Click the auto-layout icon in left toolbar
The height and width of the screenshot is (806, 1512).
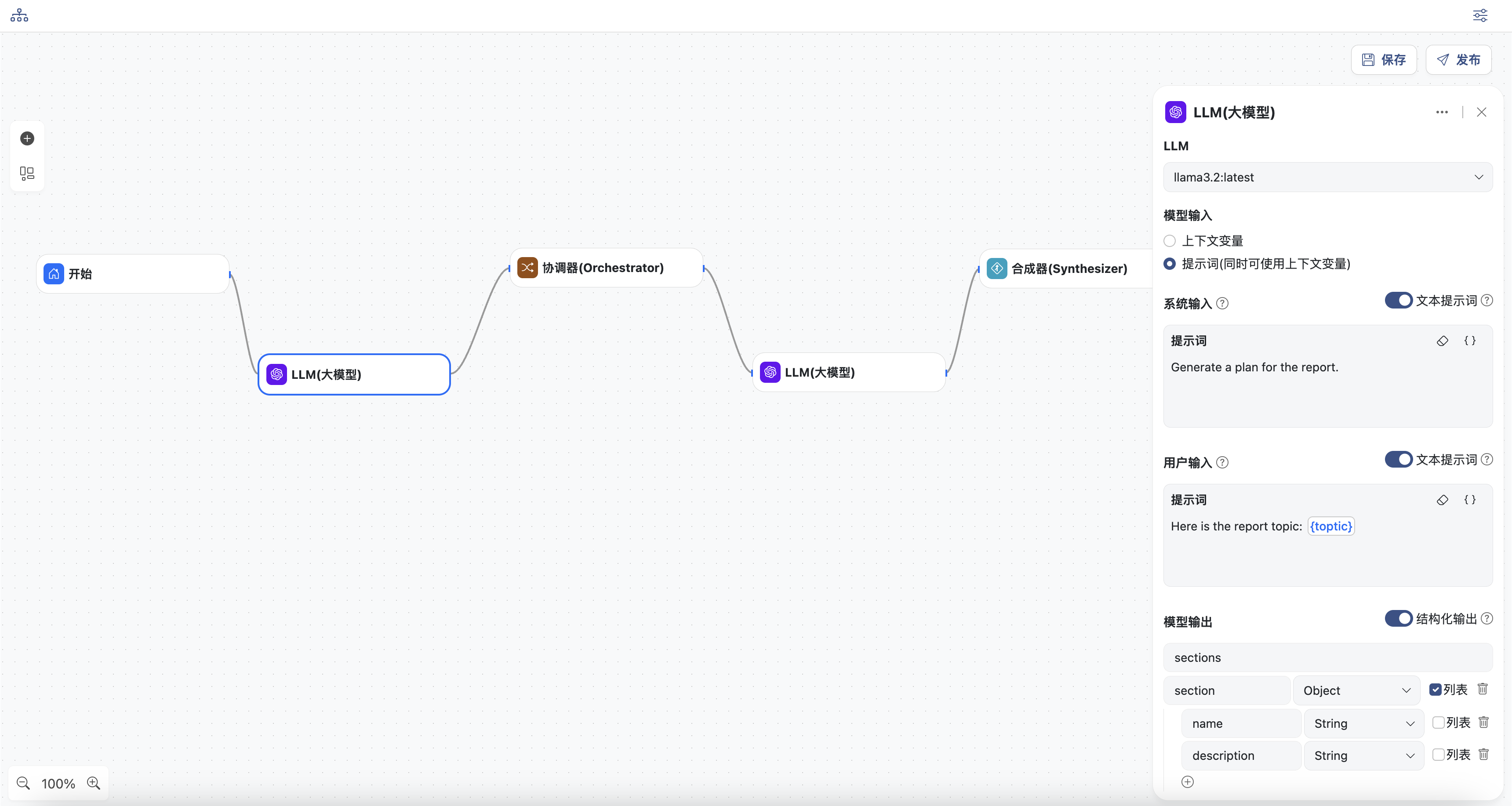(x=27, y=173)
